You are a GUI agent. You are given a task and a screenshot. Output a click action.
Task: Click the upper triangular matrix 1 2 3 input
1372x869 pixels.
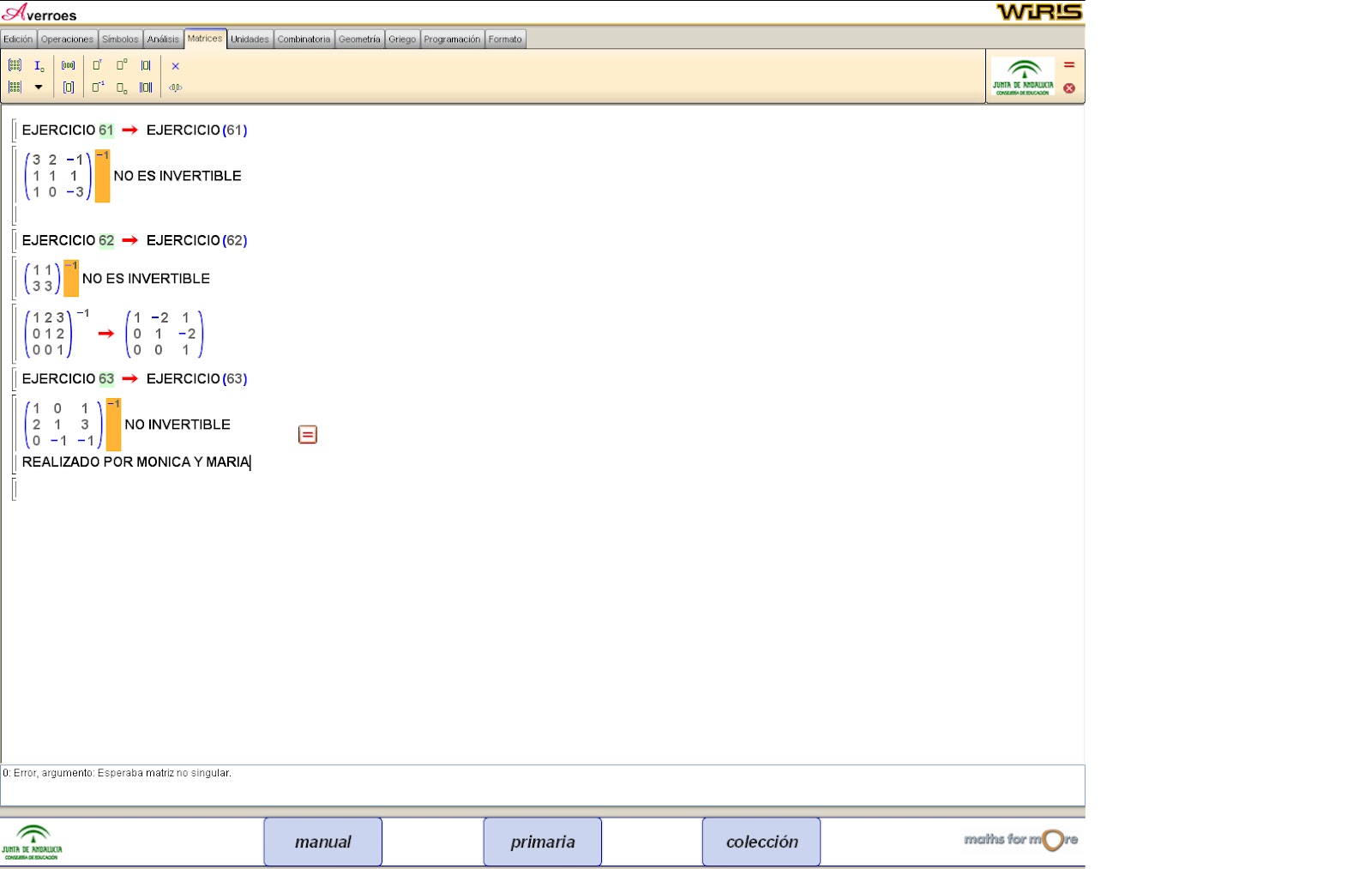coord(49,334)
